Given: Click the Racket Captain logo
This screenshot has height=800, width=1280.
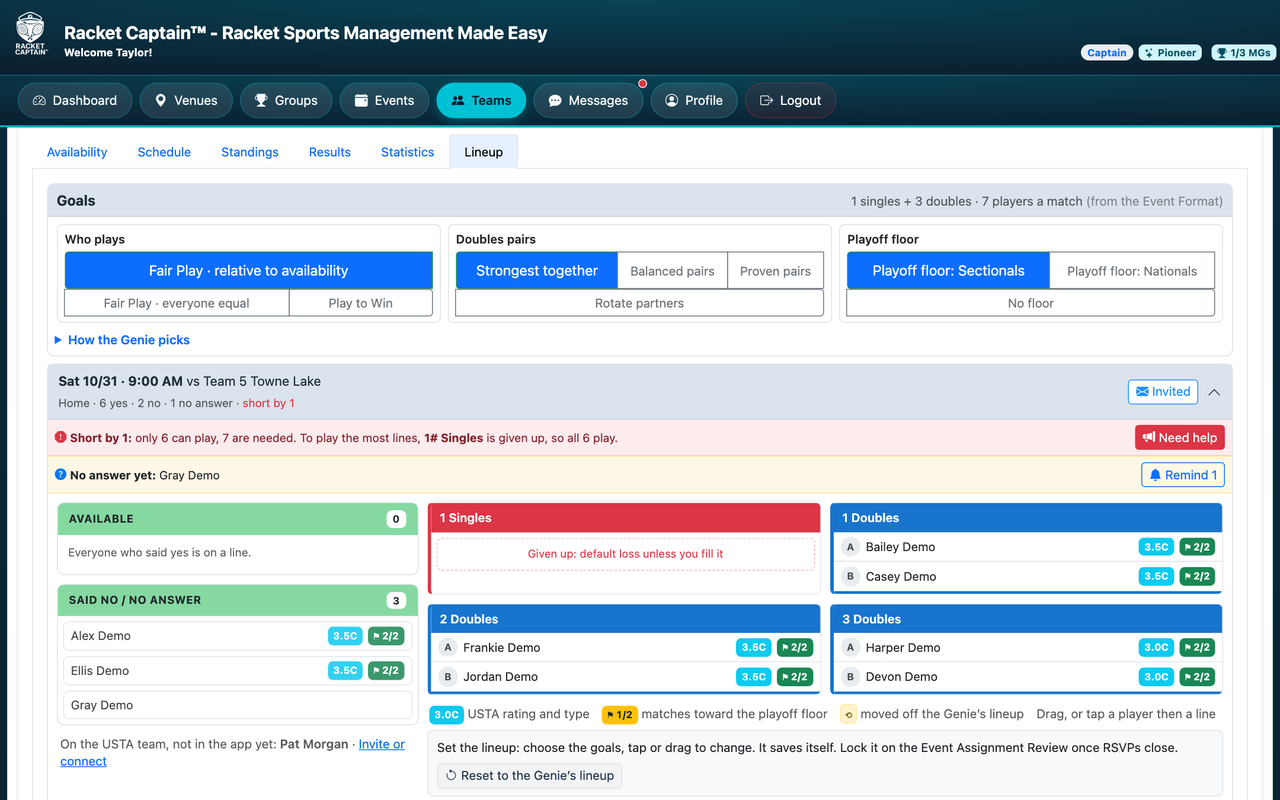Looking at the screenshot, I should pos(30,33).
